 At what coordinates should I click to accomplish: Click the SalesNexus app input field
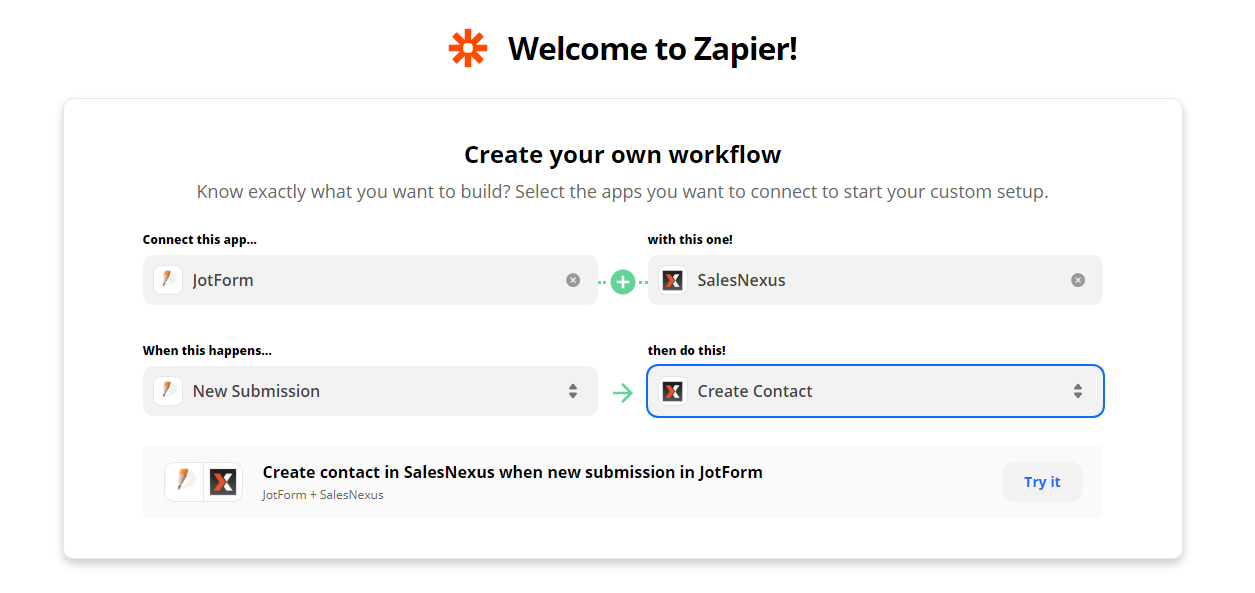click(x=875, y=280)
